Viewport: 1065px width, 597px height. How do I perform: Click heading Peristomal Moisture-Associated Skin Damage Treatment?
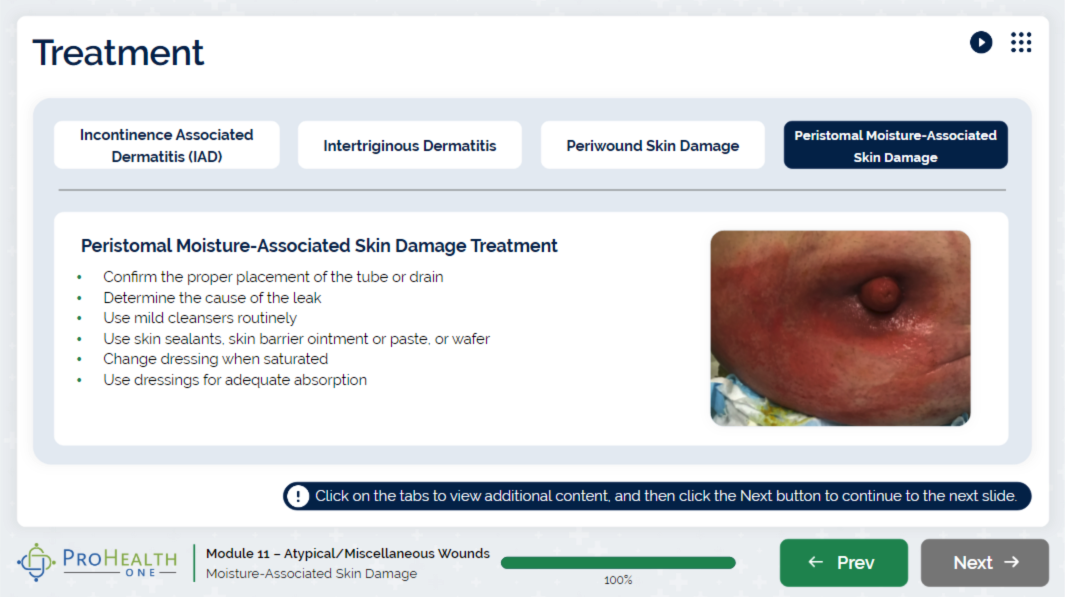pos(319,246)
